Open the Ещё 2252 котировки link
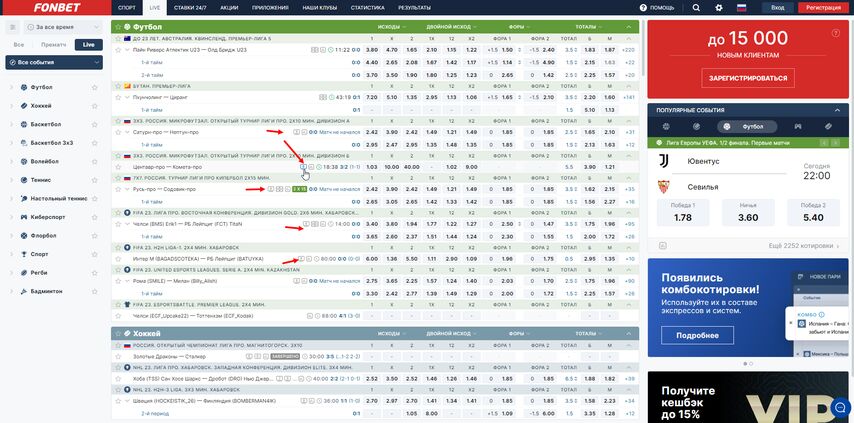 point(803,246)
